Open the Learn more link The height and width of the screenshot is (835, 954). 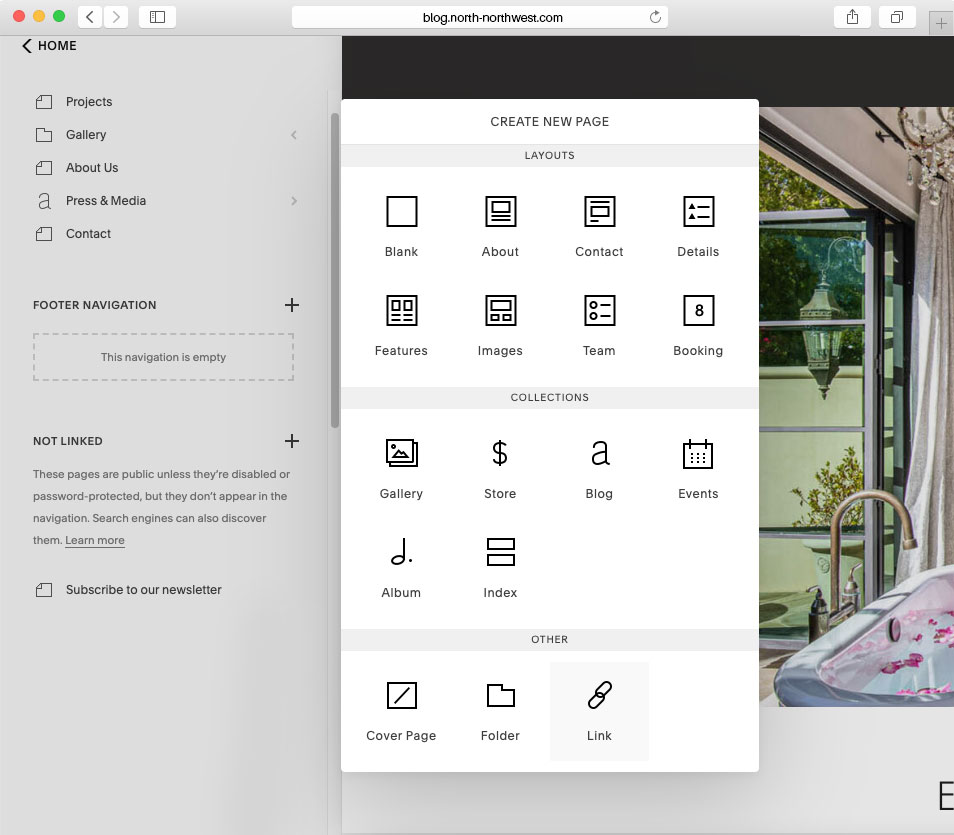pos(95,541)
